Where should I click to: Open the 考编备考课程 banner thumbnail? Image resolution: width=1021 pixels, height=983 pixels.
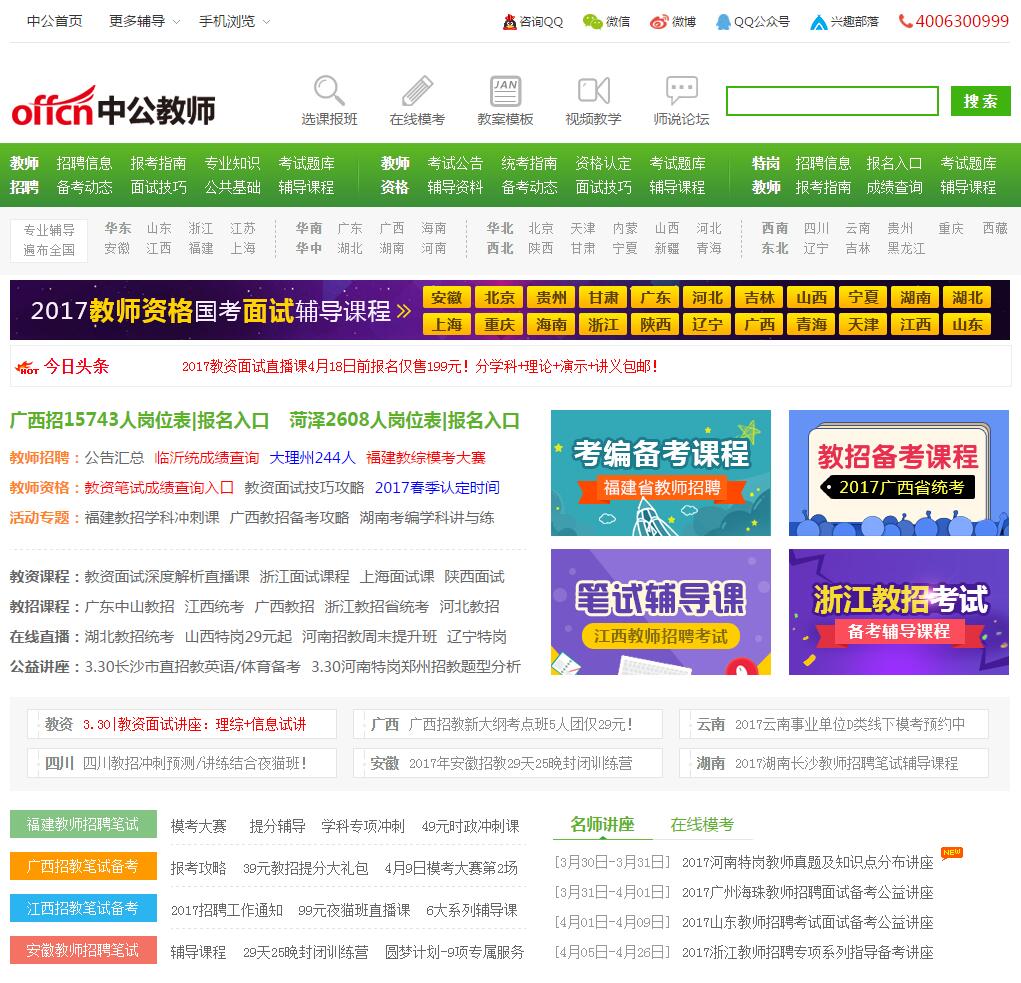pyautogui.click(x=661, y=473)
